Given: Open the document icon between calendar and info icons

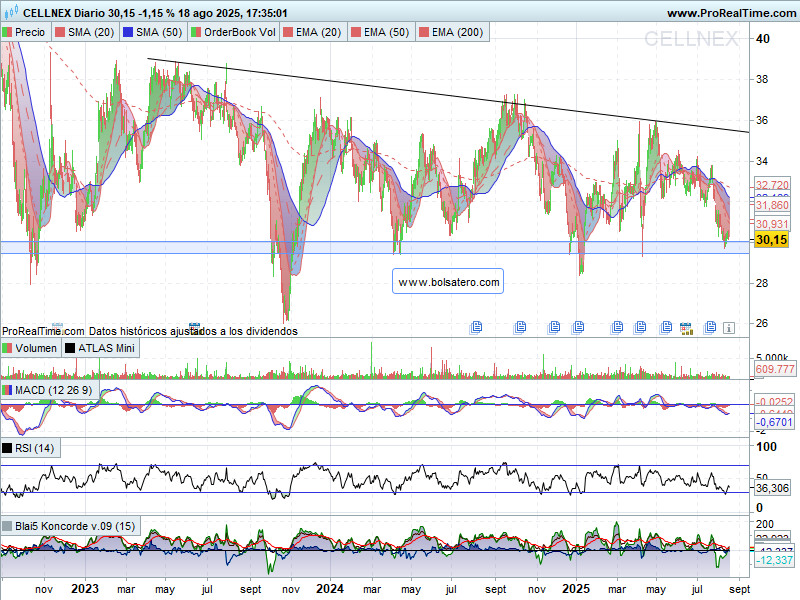Looking at the screenshot, I should click(x=710, y=327).
